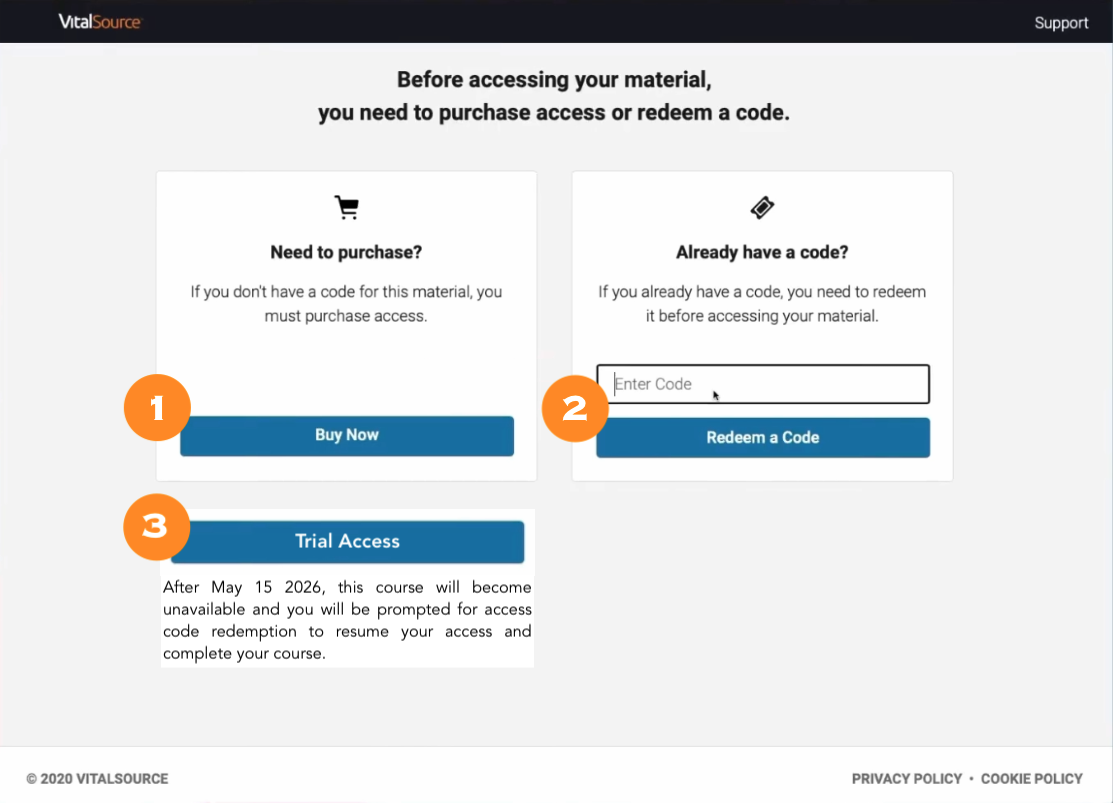Click the orange badge numbered 2
The width and height of the screenshot is (1113, 803).
point(575,408)
